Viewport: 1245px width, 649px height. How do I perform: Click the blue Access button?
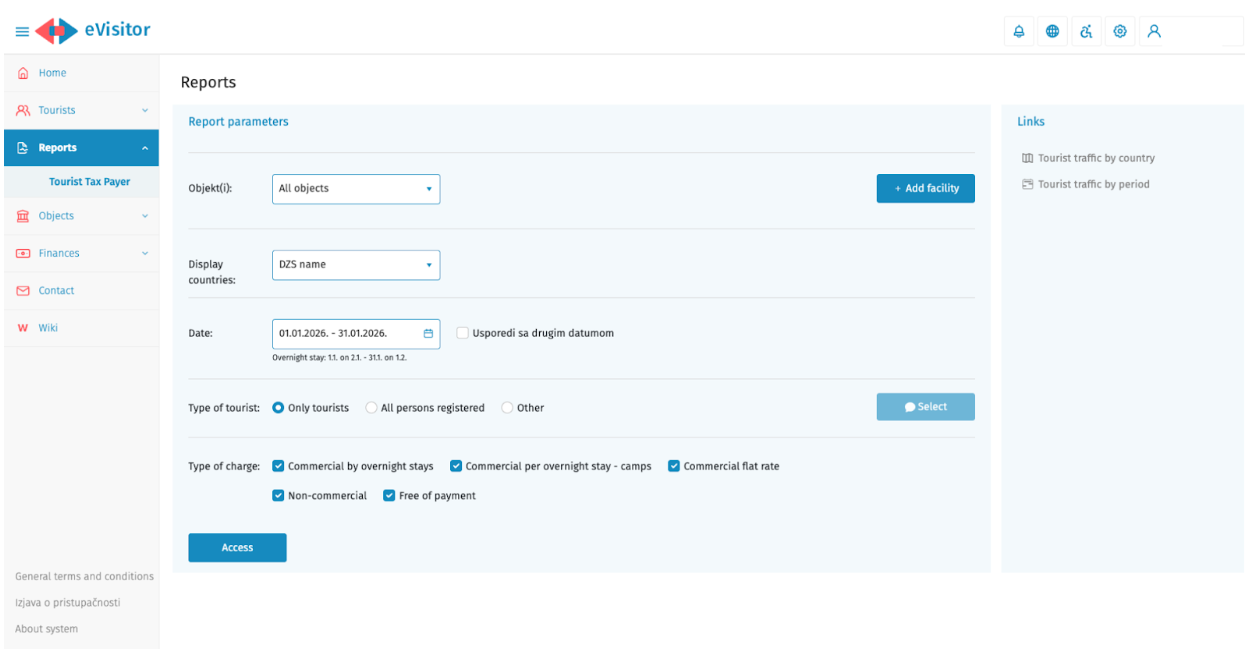237,548
